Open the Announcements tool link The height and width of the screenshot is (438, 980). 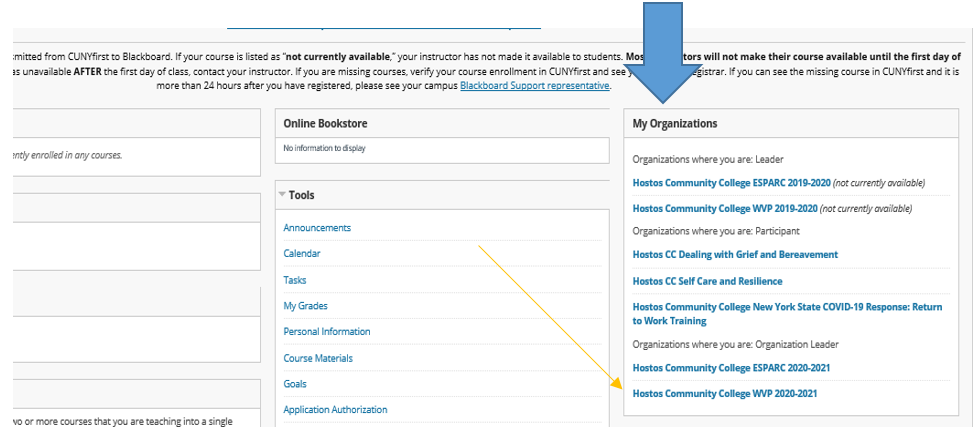click(x=317, y=228)
